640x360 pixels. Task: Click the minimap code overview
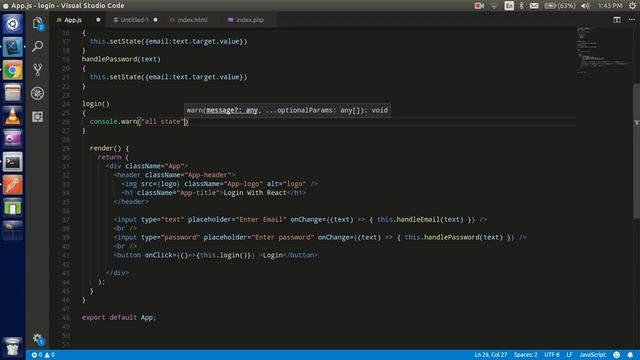pos(604,51)
